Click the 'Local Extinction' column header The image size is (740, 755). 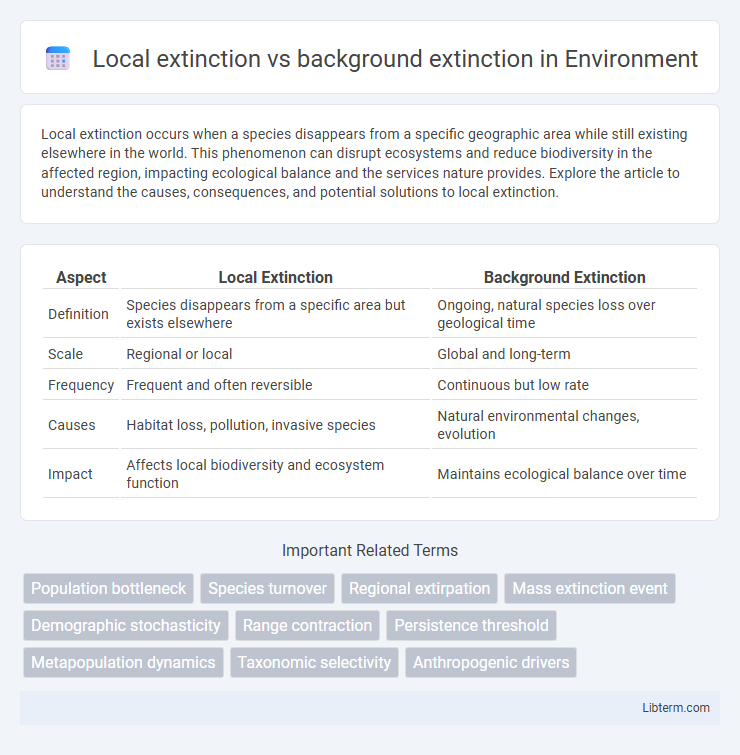[275, 277]
